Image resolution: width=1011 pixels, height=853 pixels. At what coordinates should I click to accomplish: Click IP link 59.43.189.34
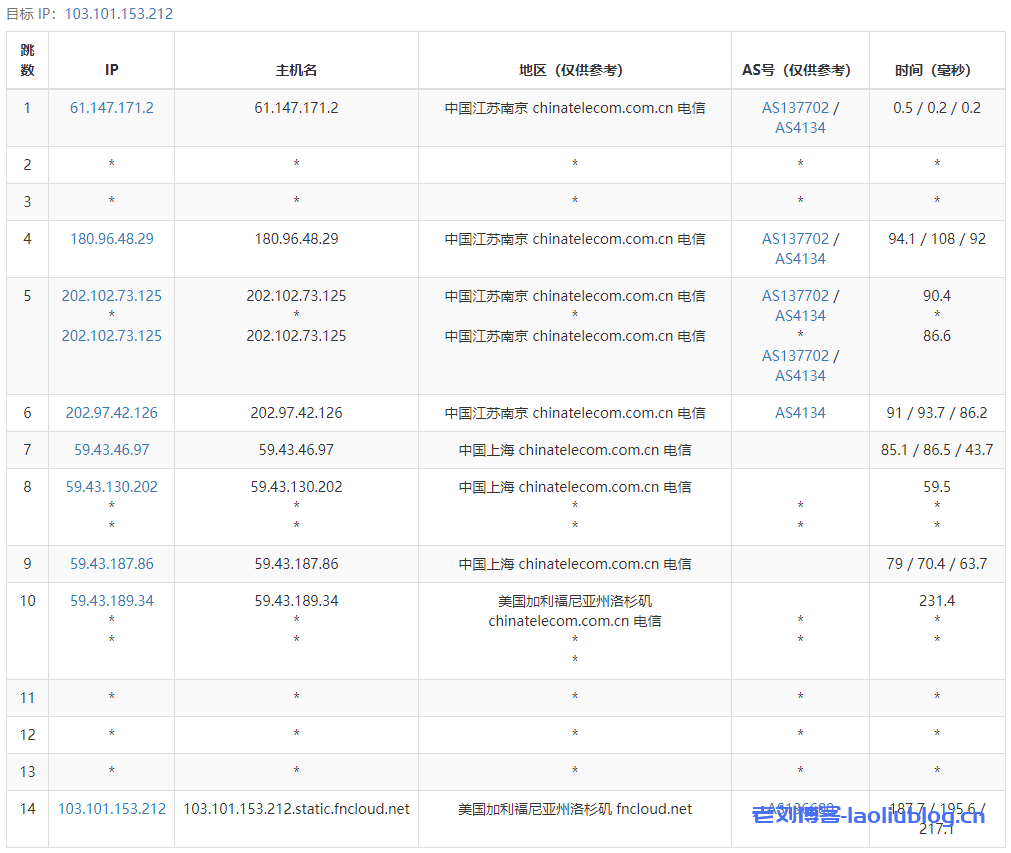[x=111, y=601]
